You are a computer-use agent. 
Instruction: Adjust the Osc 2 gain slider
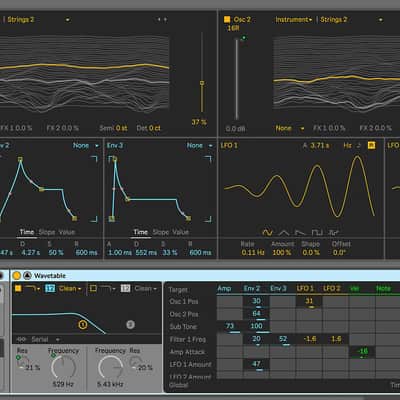tap(237, 79)
